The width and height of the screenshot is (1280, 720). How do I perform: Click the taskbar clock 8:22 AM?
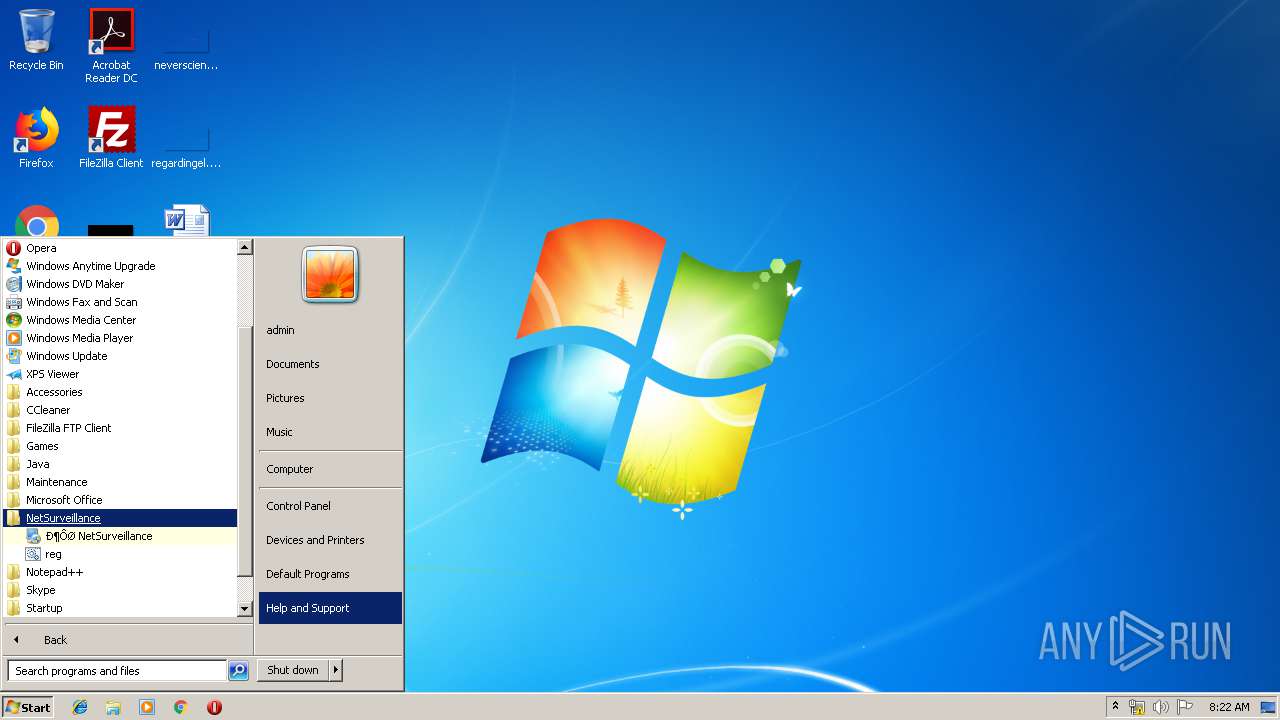pyautogui.click(x=1229, y=707)
